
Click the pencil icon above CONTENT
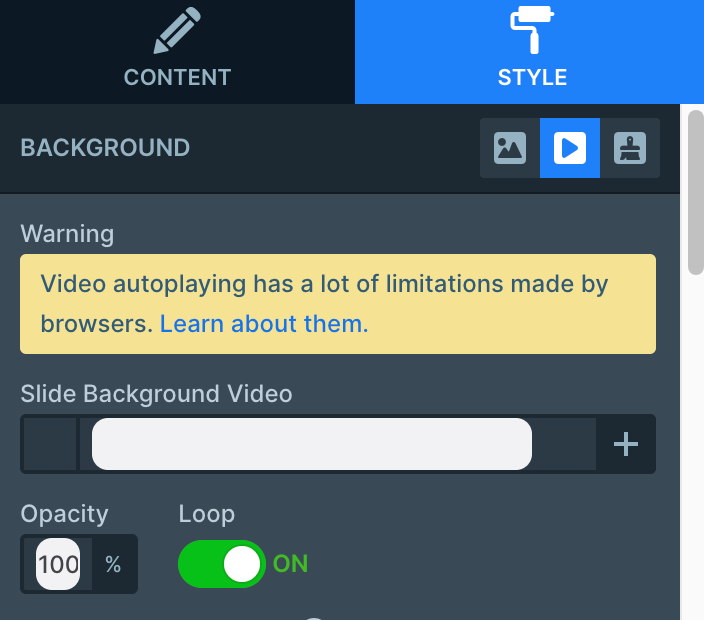177,32
